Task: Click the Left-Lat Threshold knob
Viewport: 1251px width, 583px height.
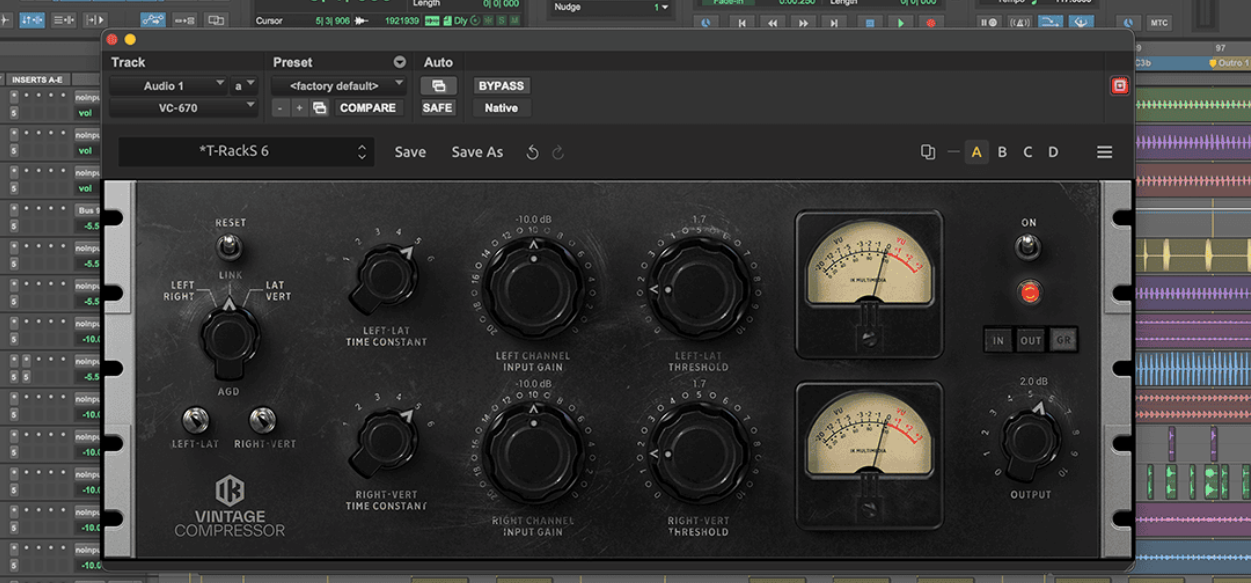Action: (698, 289)
